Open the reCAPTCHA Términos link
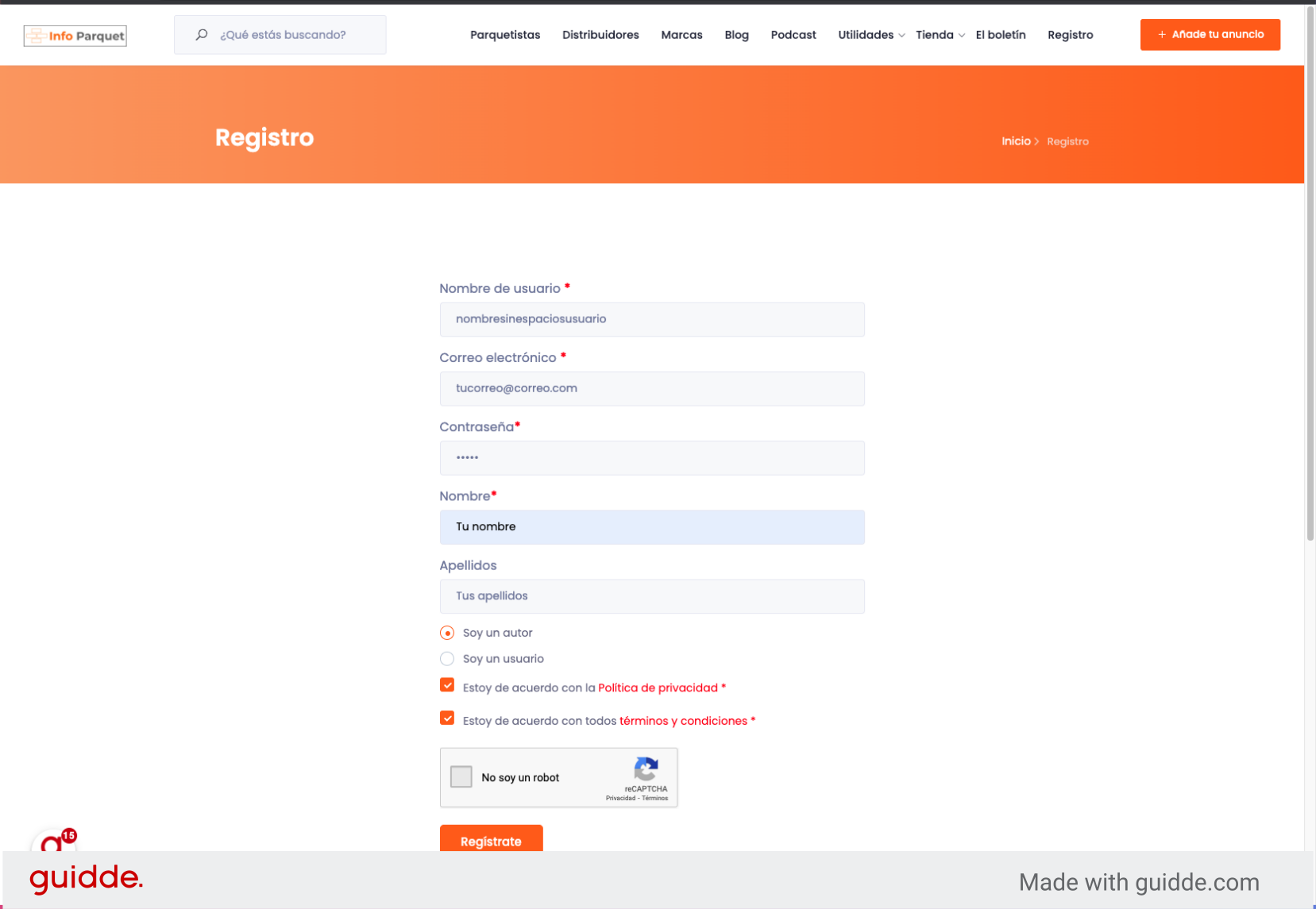1316x909 pixels. point(655,798)
